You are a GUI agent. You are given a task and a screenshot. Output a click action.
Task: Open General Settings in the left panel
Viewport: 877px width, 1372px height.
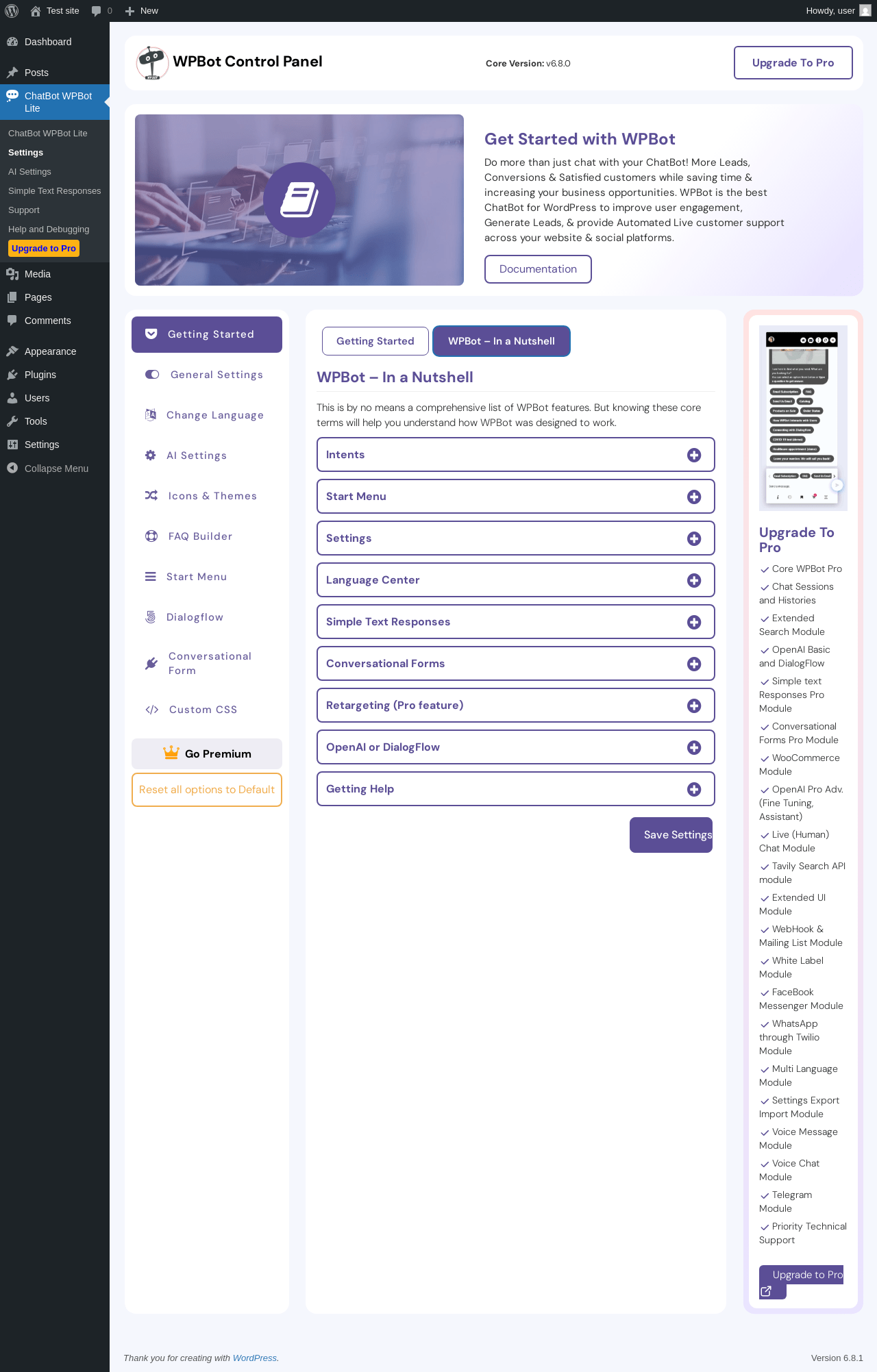click(207, 375)
